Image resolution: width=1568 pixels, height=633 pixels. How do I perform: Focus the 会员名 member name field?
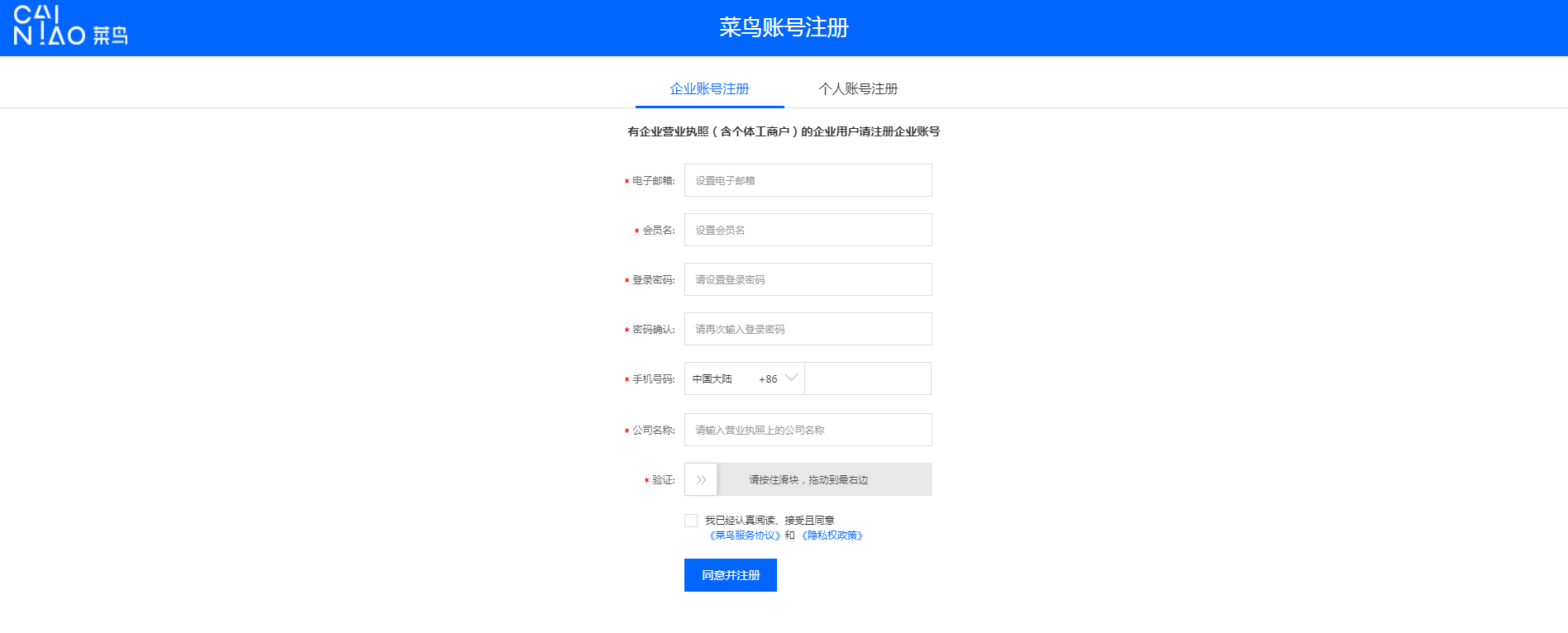coord(808,230)
